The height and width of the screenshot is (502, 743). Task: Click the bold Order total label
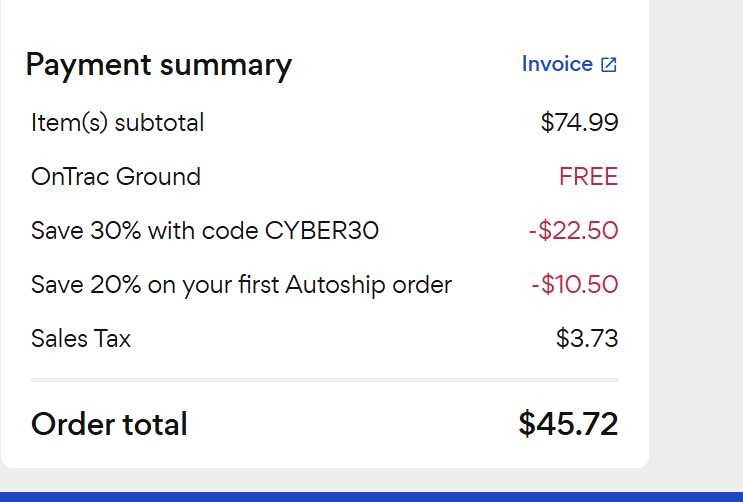[x=109, y=424]
